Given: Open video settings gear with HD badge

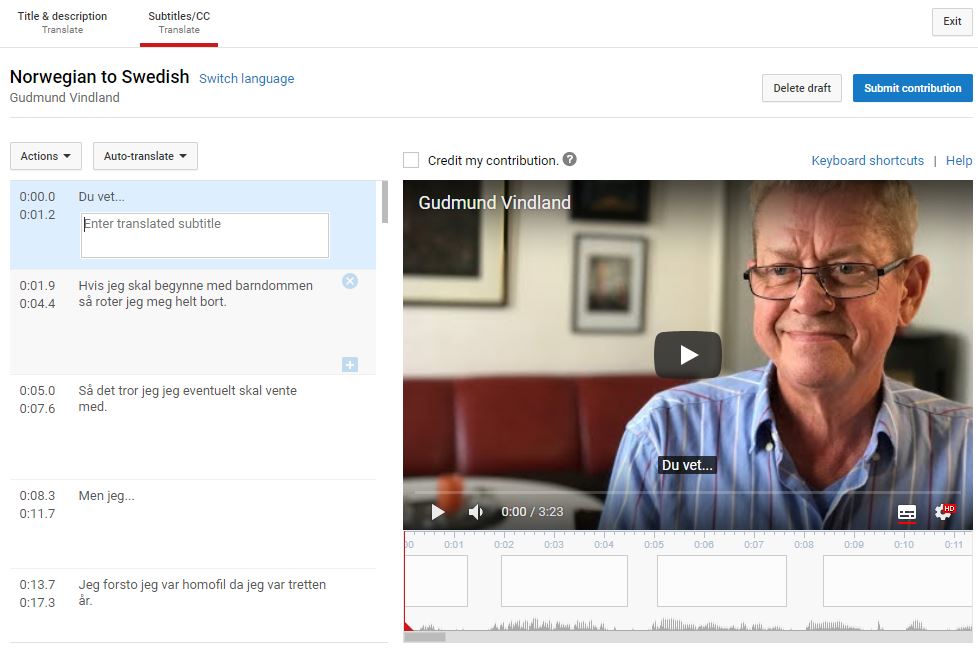Looking at the screenshot, I should 944,511.
